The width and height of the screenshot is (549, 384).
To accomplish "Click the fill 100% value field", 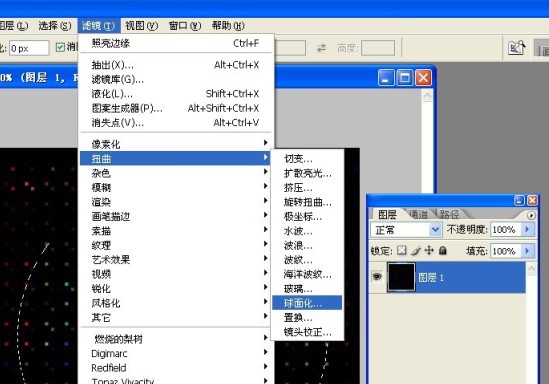I will (x=506, y=251).
